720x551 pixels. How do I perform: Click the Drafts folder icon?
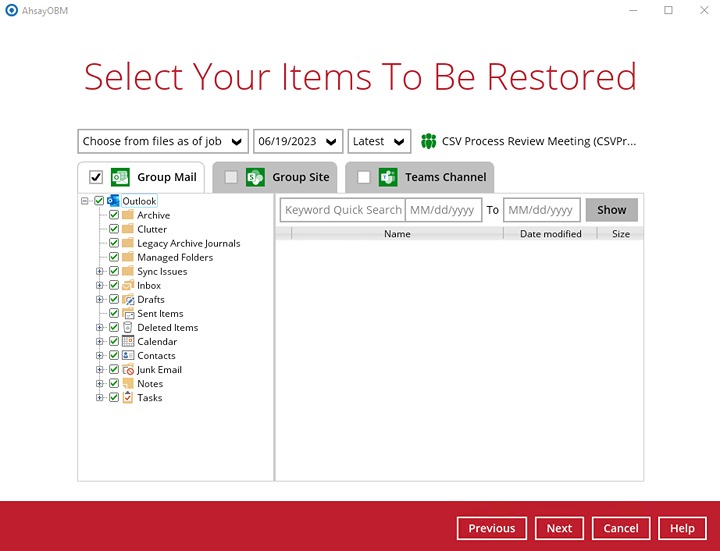pos(128,300)
